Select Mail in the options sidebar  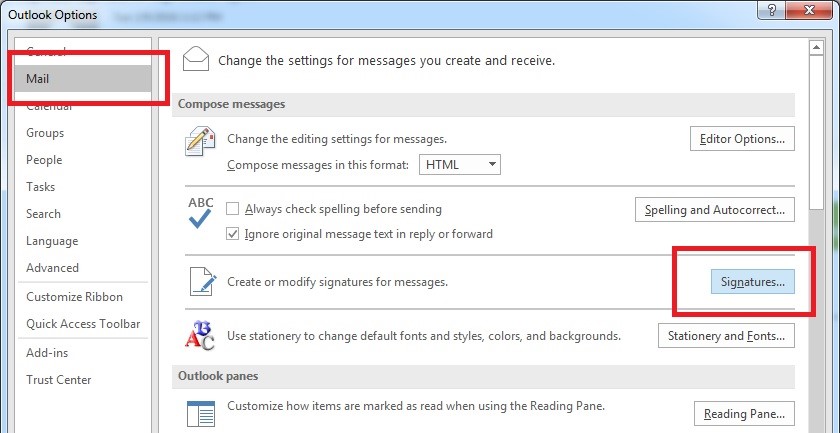82,79
